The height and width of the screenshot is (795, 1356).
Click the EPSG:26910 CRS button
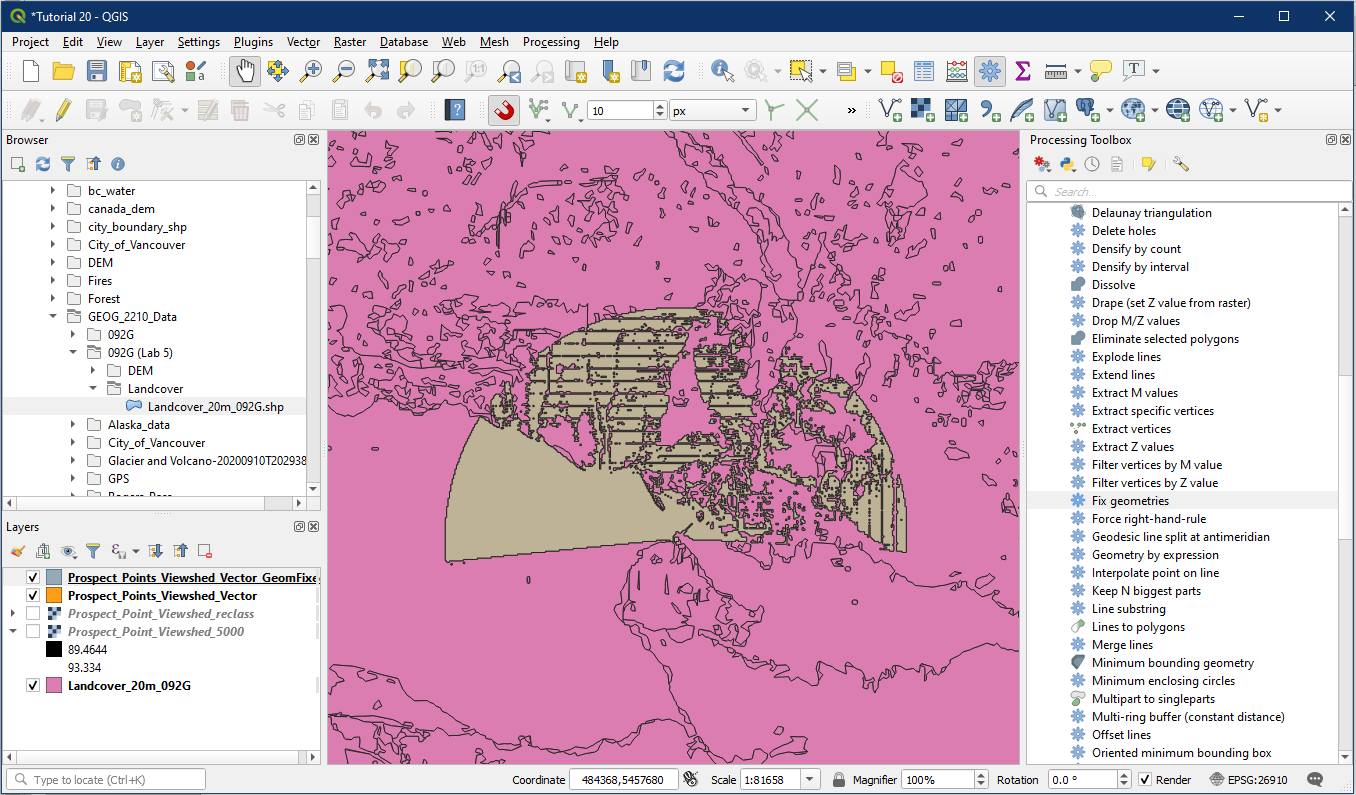pyautogui.click(x=1246, y=780)
